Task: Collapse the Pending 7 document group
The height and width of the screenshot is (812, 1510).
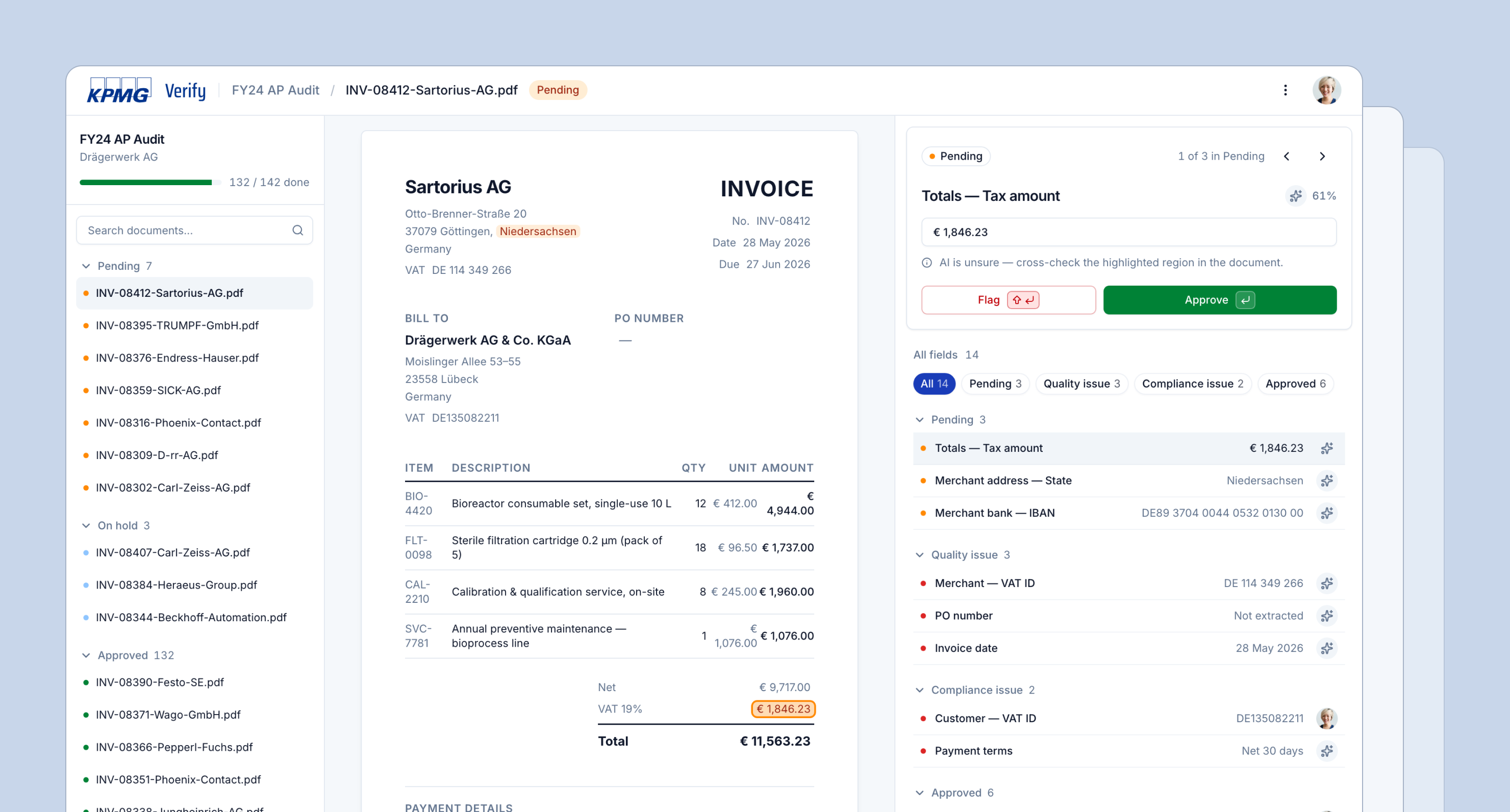Action: click(86, 266)
